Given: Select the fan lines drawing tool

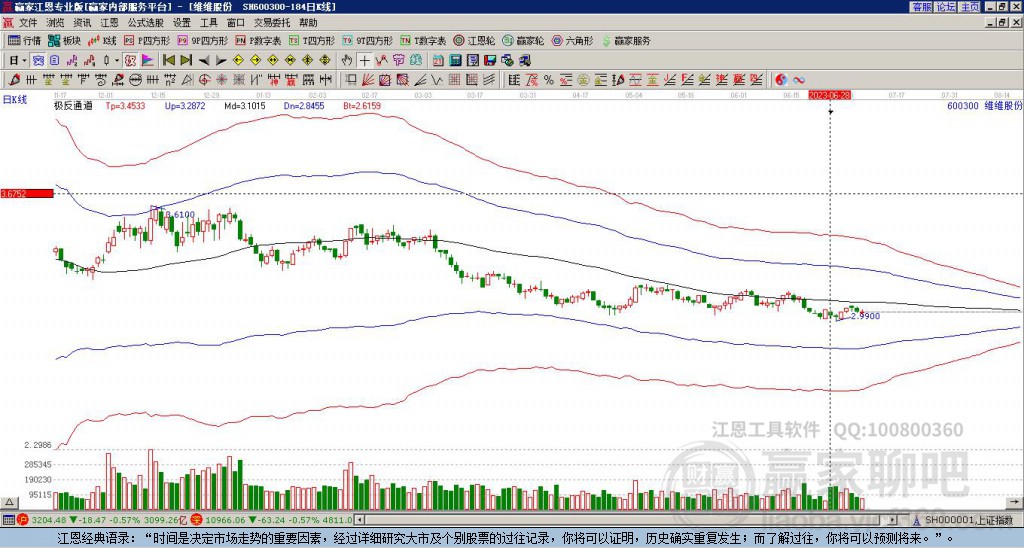Looking at the screenshot, I should pyautogui.click(x=368, y=80).
